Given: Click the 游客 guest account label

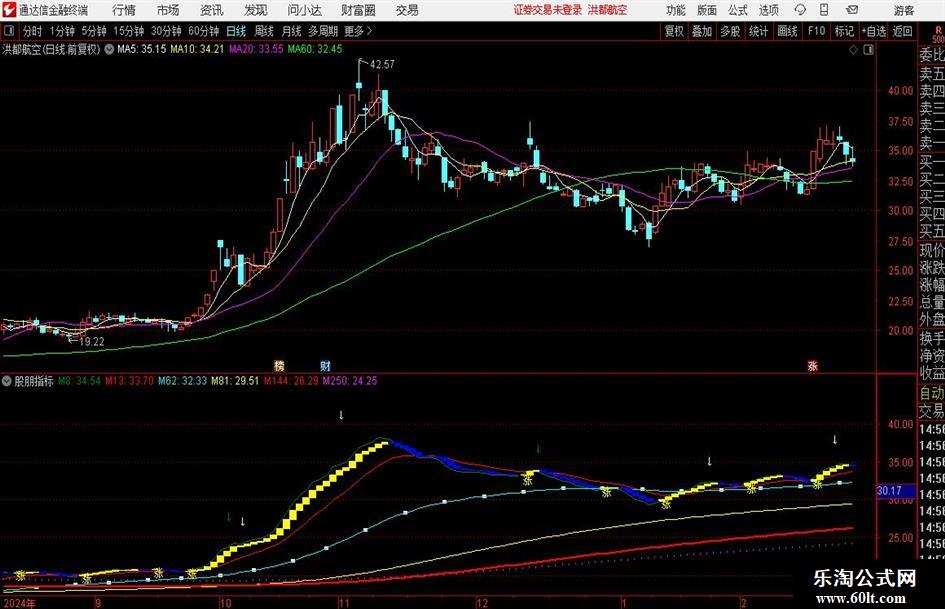Looking at the screenshot, I should pyautogui.click(x=904, y=10).
